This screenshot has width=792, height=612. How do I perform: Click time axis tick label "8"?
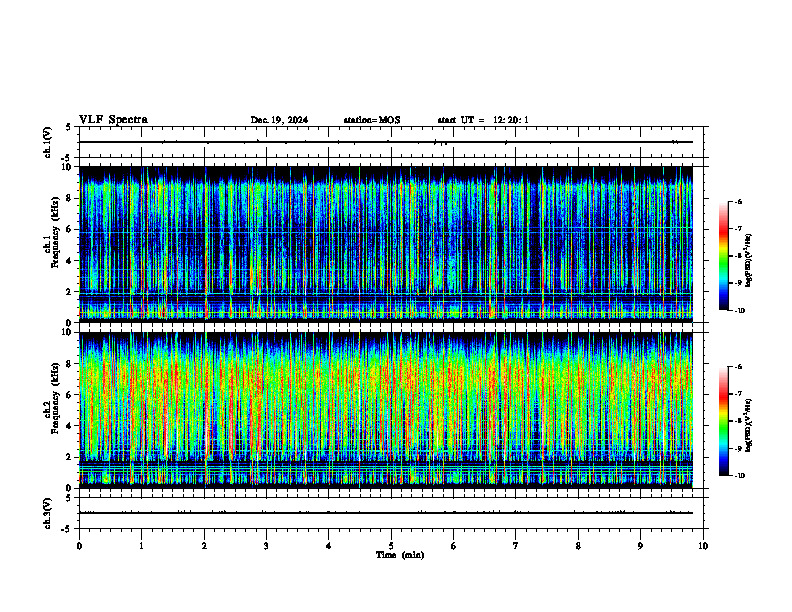coord(578,546)
